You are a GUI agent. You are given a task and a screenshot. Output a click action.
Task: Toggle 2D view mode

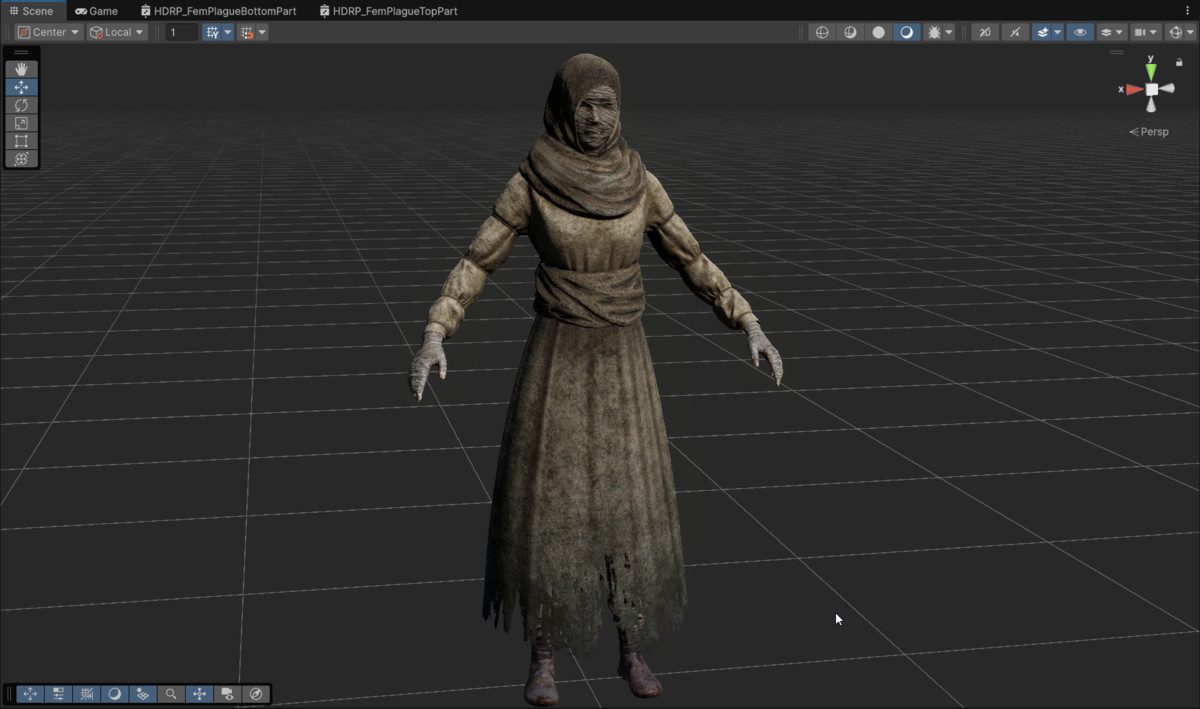[985, 32]
